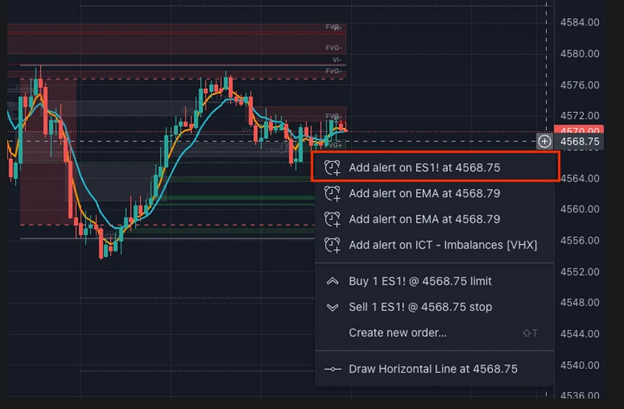Choose Sell 1 ES1! @ 4568.75 stop
The width and height of the screenshot is (624, 409).
[435, 307]
